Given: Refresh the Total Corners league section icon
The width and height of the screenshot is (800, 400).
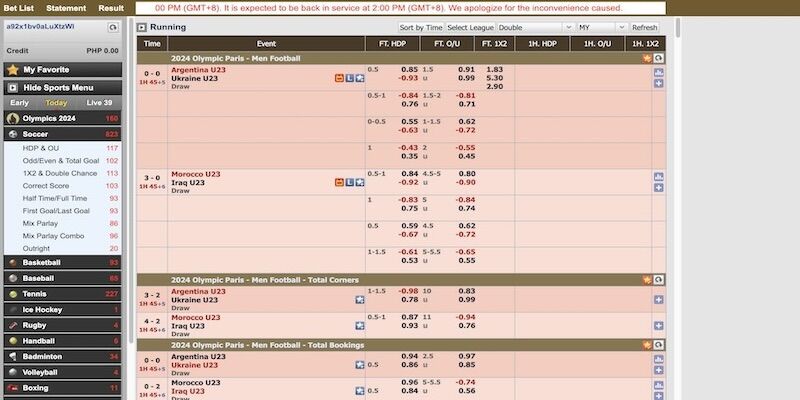Looking at the screenshot, I should pyautogui.click(x=659, y=280).
